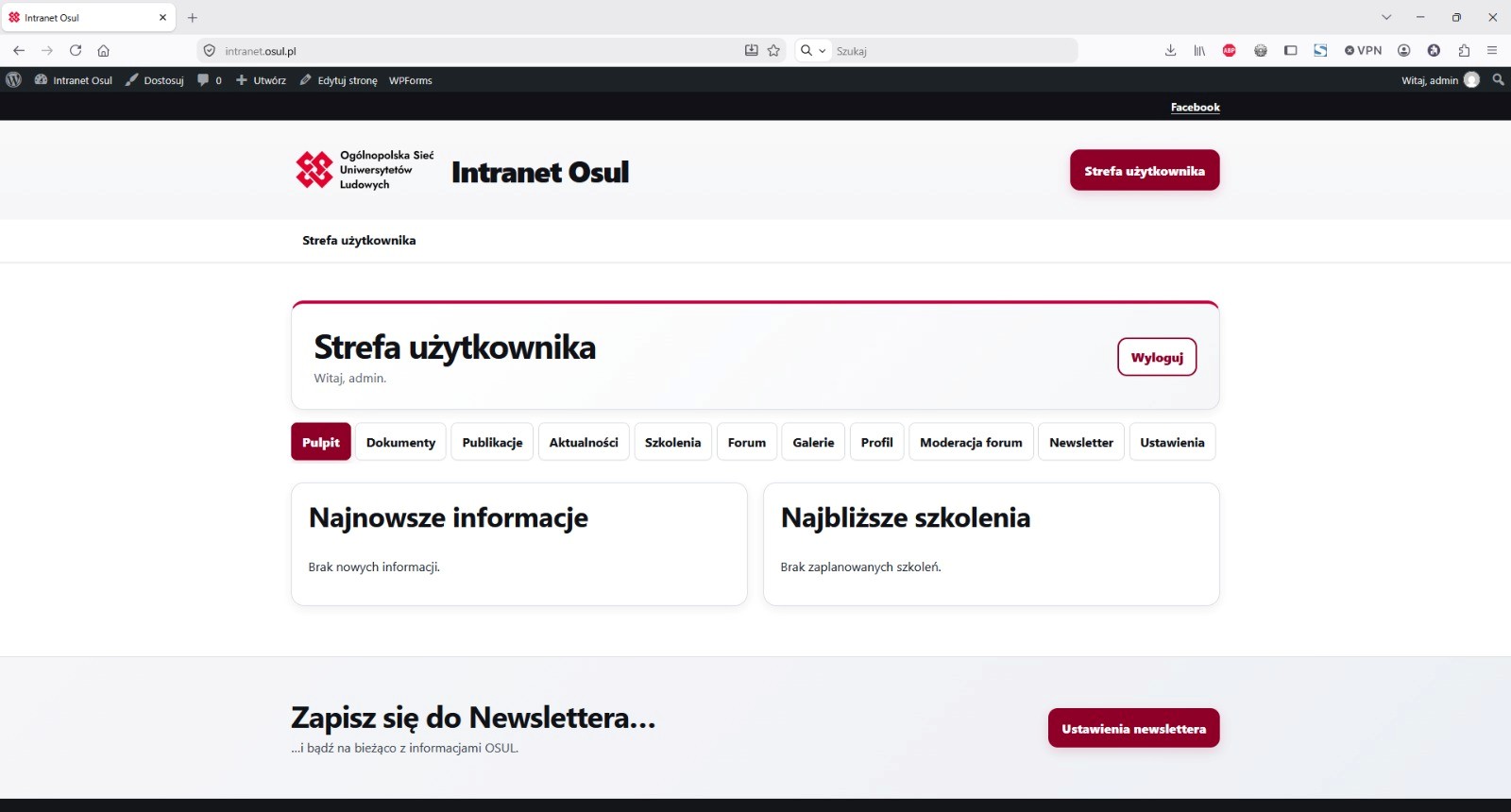Follow the Facebook link in top bar
This screenshot has width=1511, height=812.
(x=1195, y=108)
